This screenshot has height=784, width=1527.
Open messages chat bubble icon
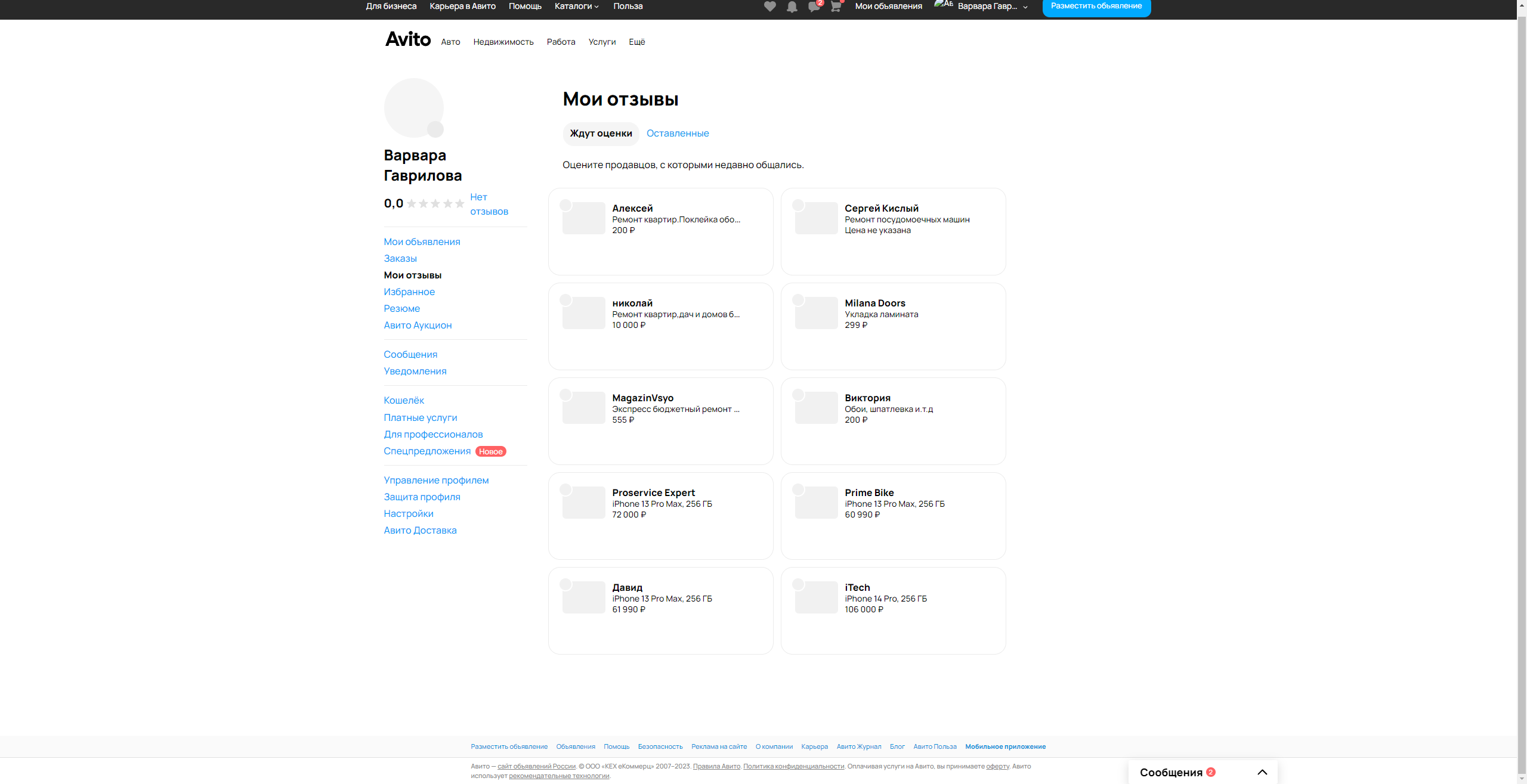click(814, 7)
